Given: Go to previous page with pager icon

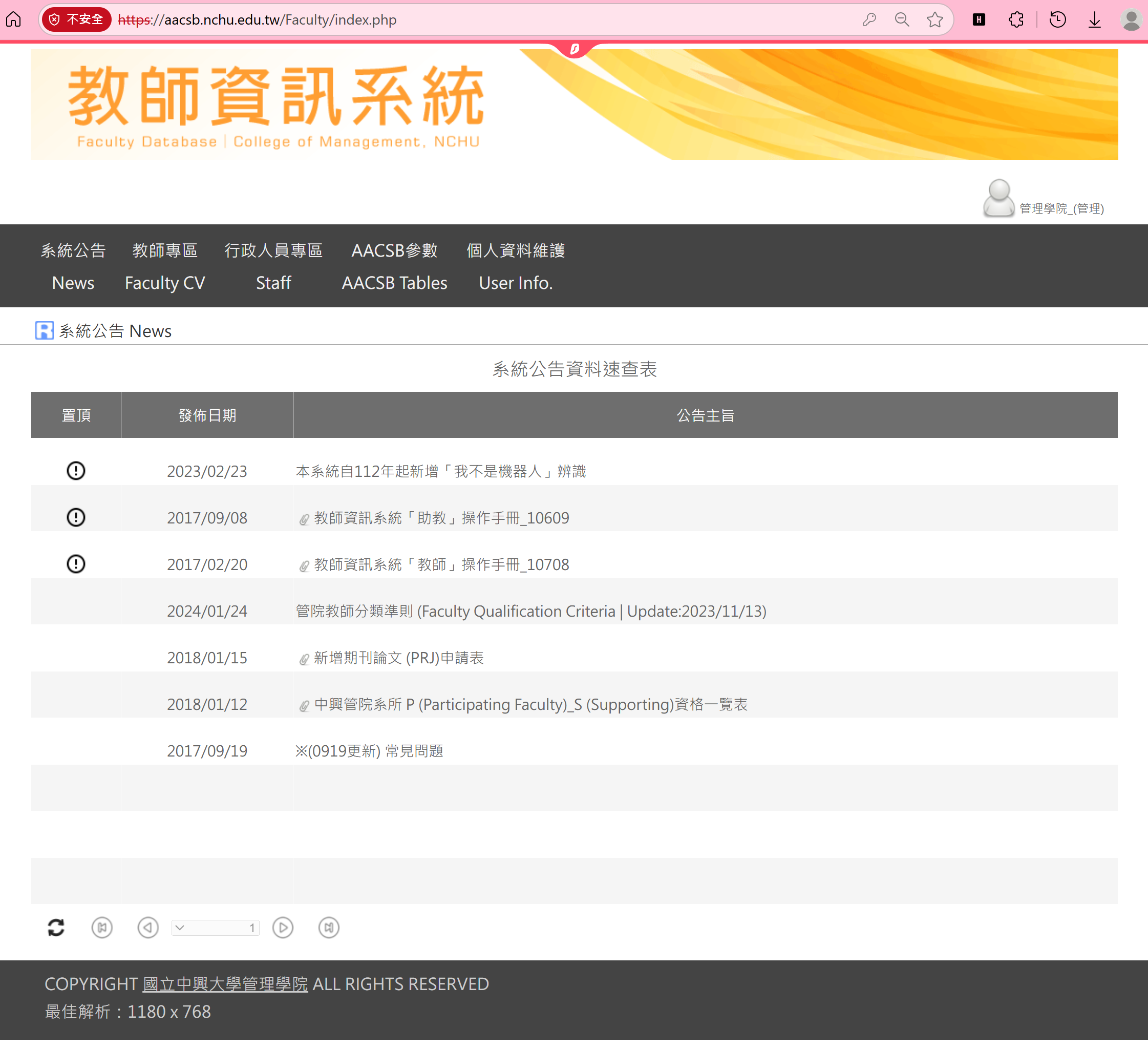Looking at the screenshot, I should coord(148,928).
